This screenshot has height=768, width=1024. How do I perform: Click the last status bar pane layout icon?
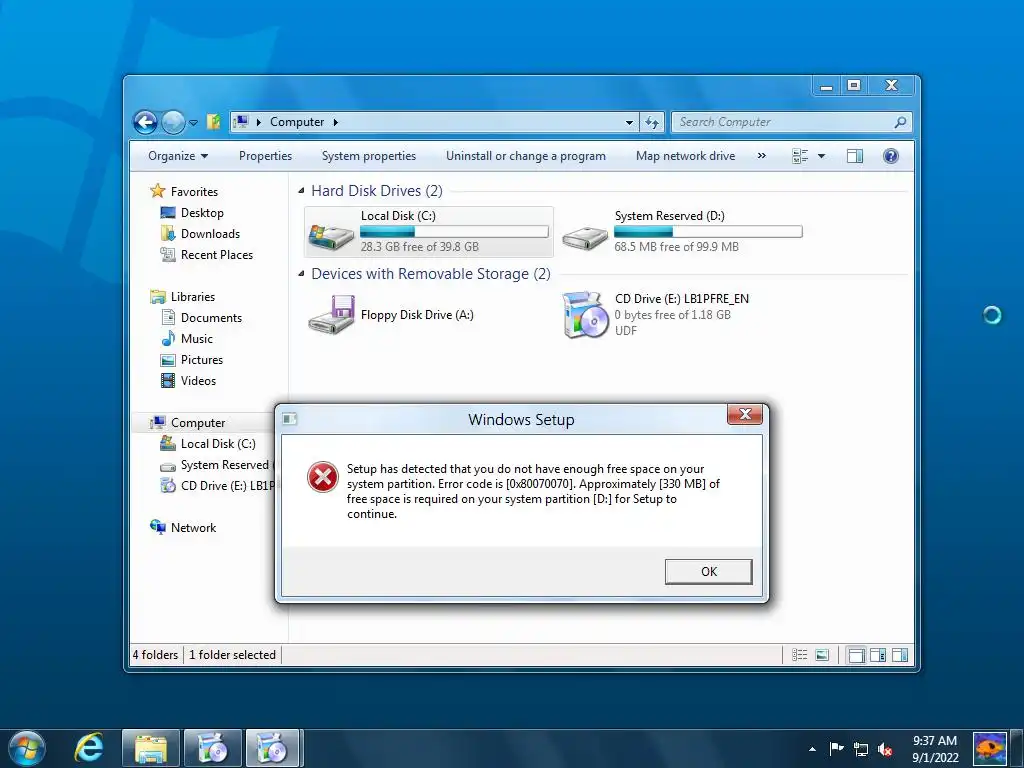tap(900, 655)
